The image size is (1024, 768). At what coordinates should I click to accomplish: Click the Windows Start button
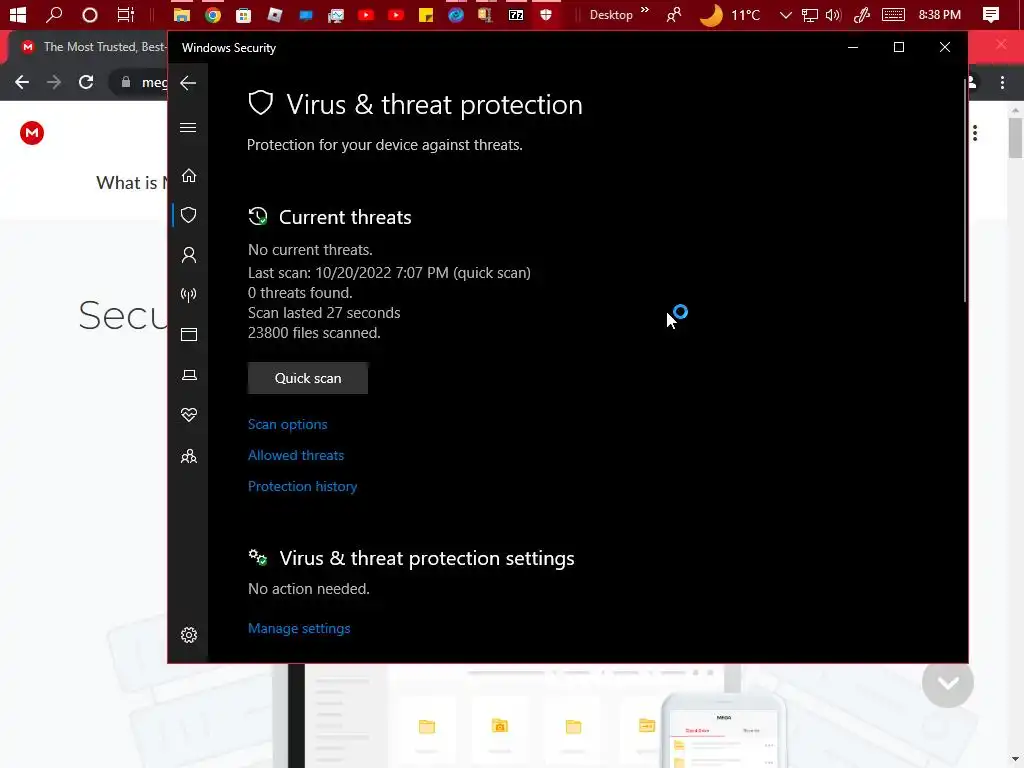(x=18, y=14)
